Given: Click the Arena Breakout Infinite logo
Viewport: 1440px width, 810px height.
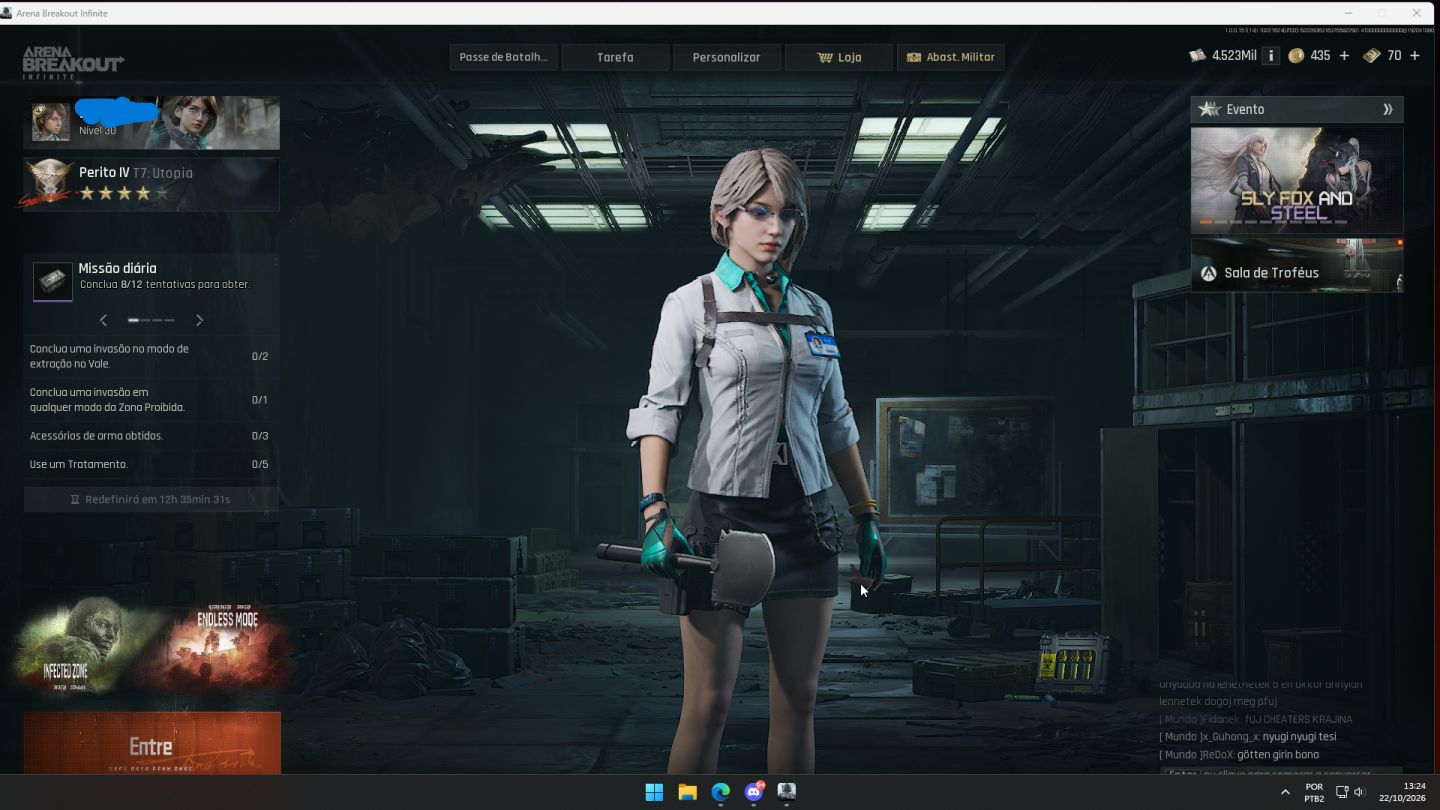Looking at the screenshot, I should (73, 62).
